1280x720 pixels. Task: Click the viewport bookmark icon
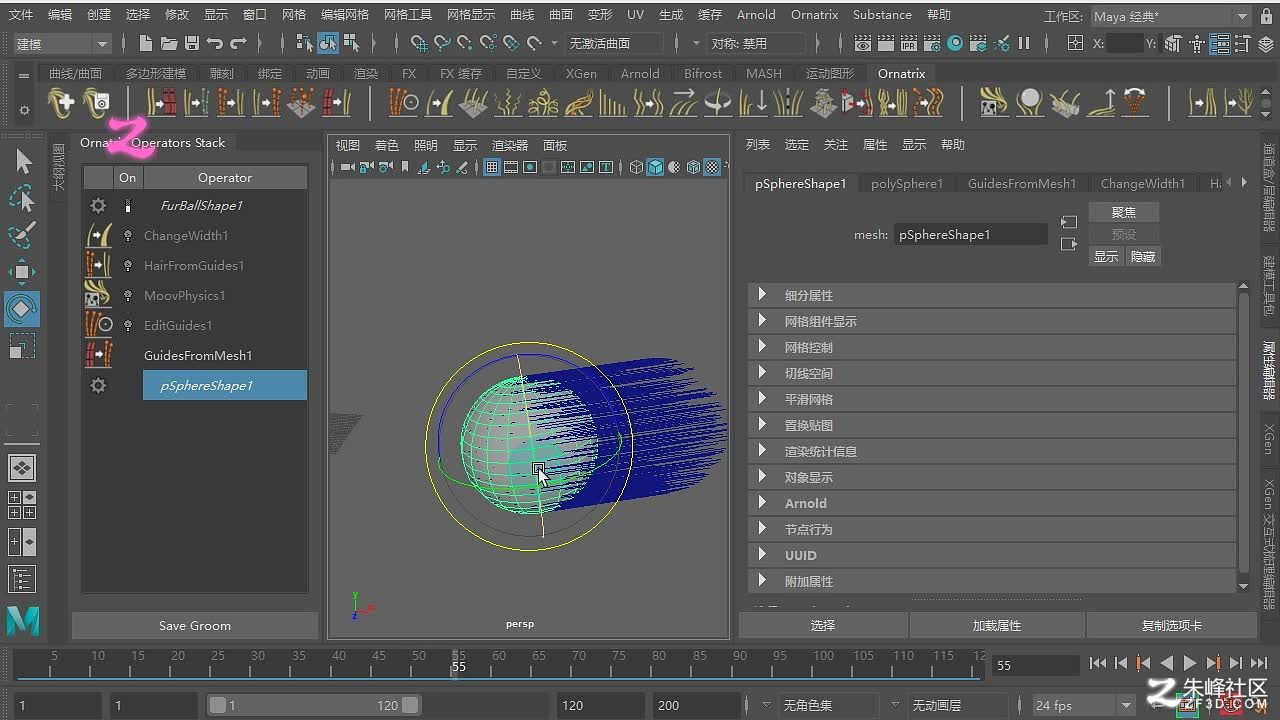coord(405,167)
